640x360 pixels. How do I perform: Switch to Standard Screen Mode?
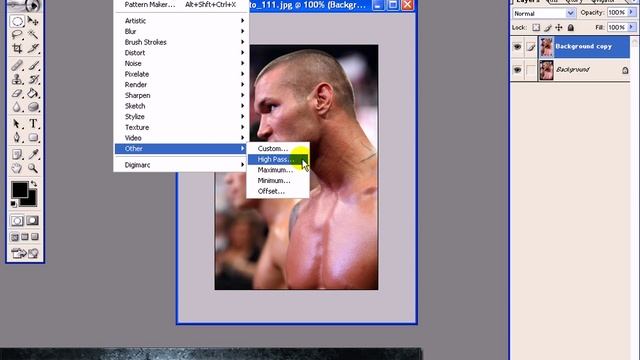[x=15, y=237]
